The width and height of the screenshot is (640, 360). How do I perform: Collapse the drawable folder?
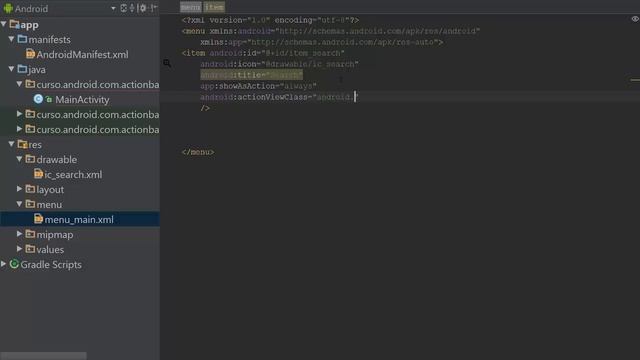[x=19, y=159]
